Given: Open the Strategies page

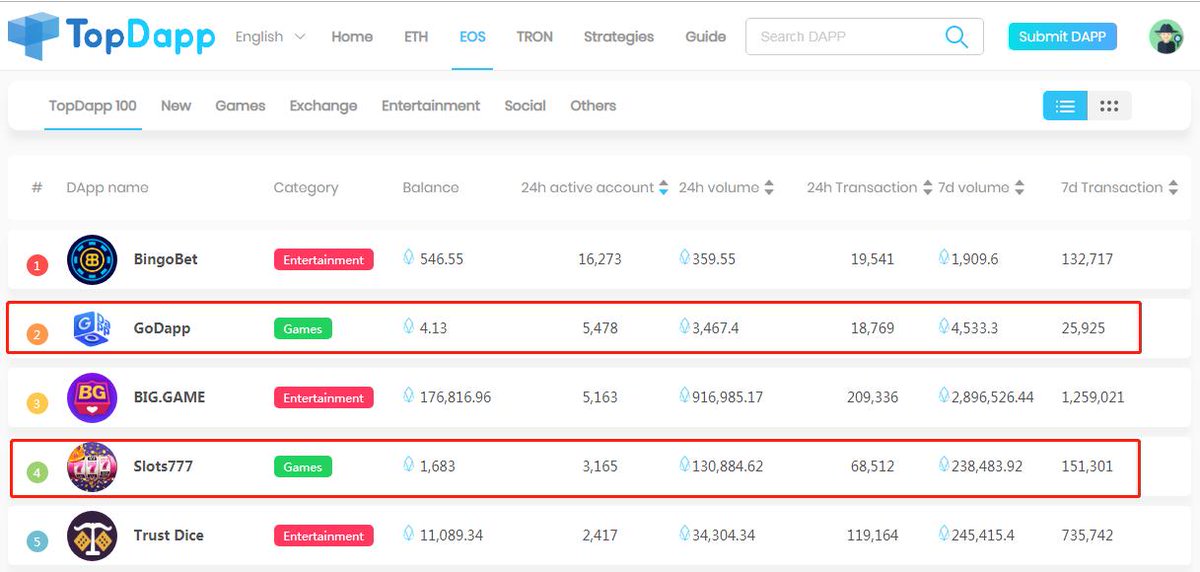Looking at the screenshot, I should [x=619, y=36].
